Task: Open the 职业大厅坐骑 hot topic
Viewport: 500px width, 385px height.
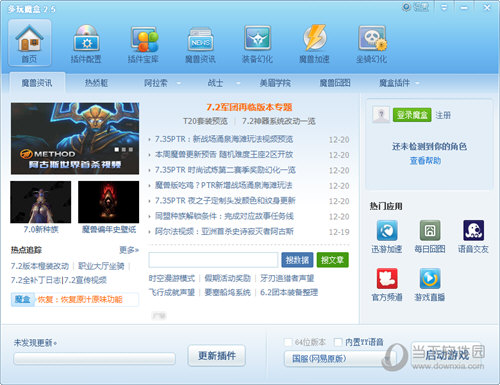Action: (x=101, y=266)
